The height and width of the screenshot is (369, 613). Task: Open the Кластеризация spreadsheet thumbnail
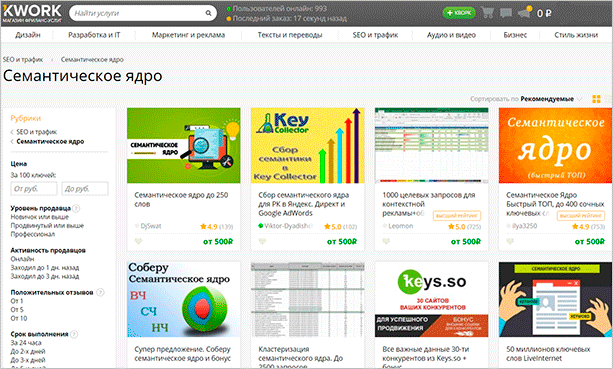308,299
